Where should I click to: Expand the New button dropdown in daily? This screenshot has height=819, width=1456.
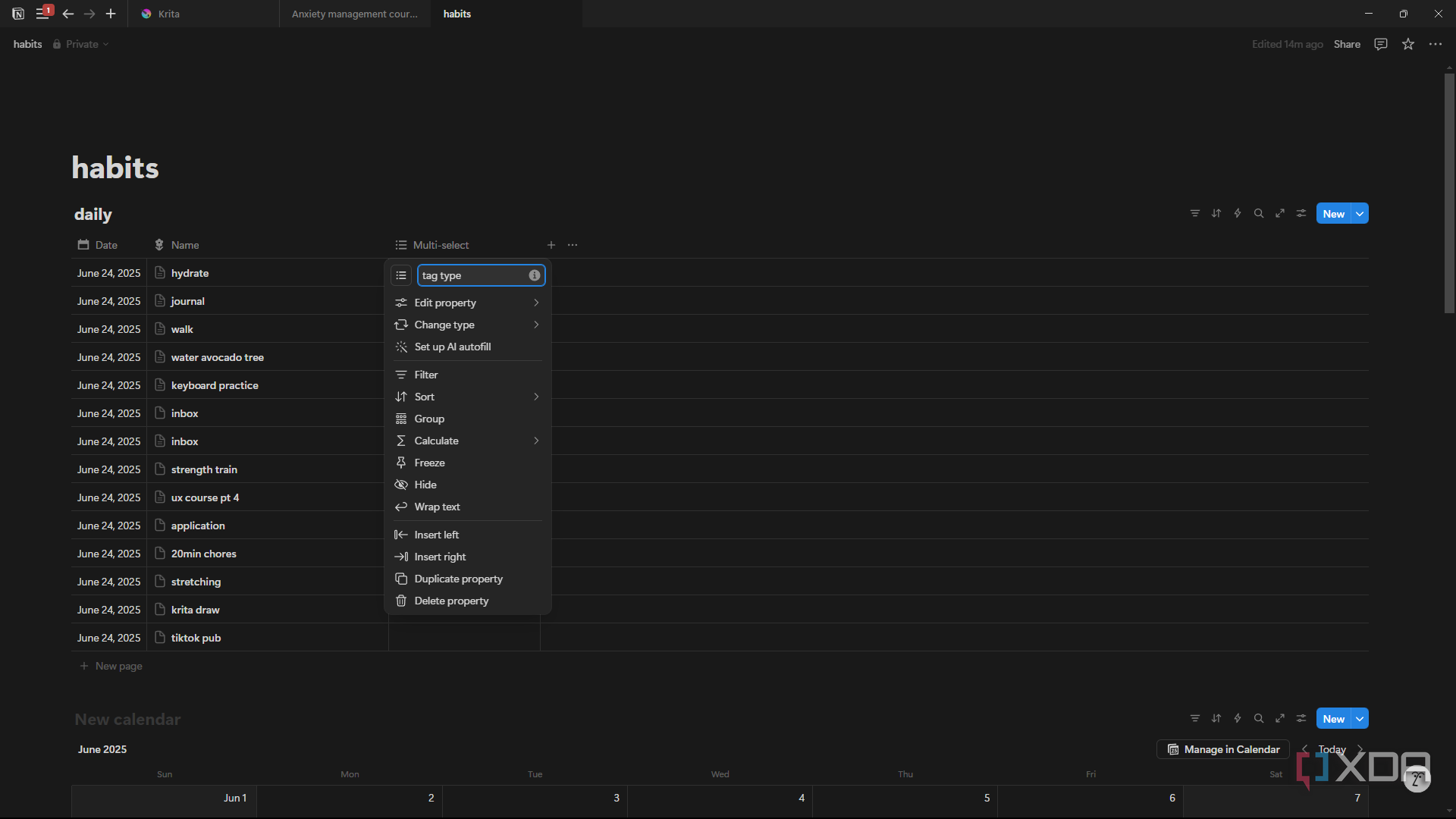point(1360,214)
